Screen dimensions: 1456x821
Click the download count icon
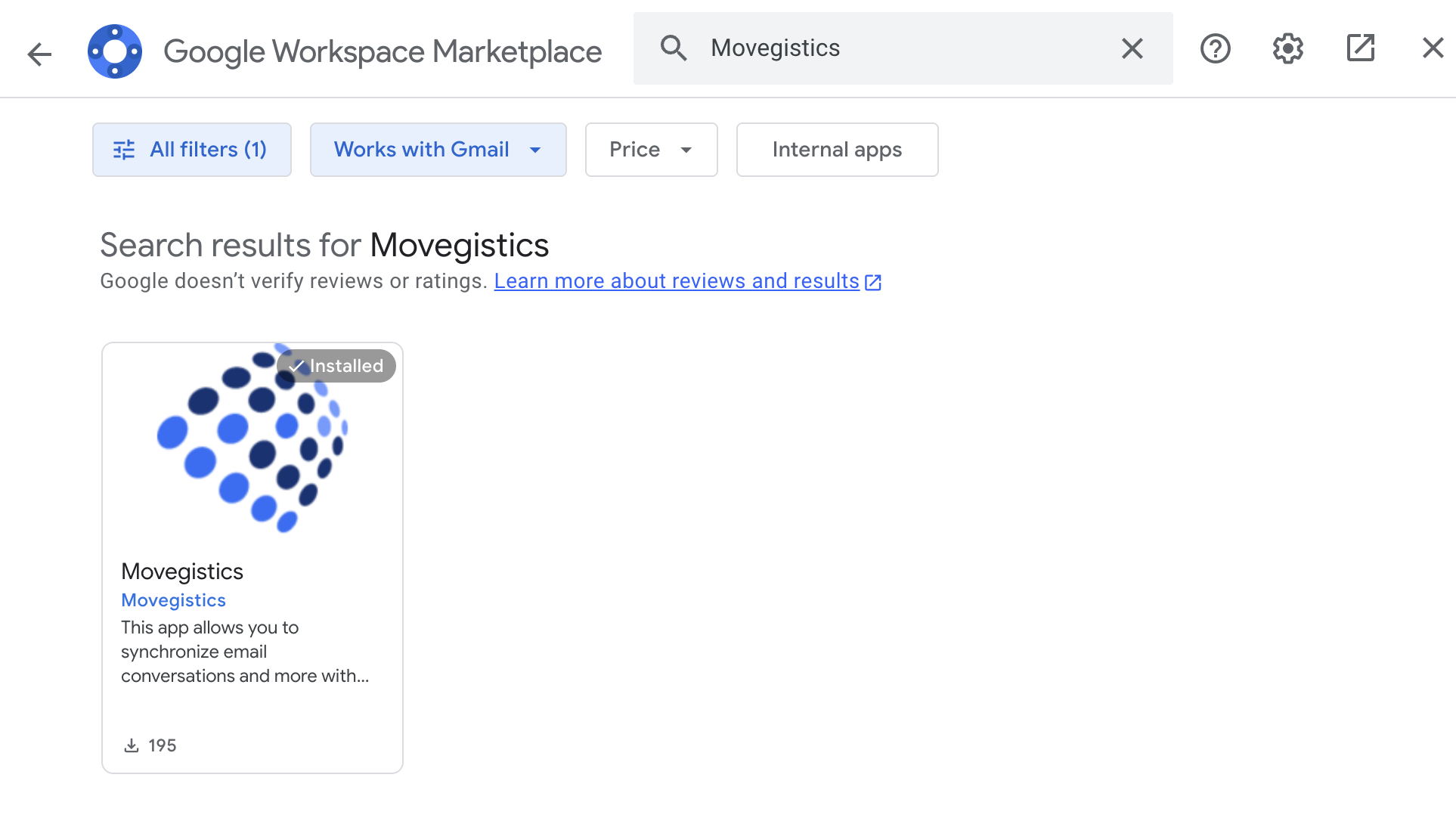tap(132, 745)
